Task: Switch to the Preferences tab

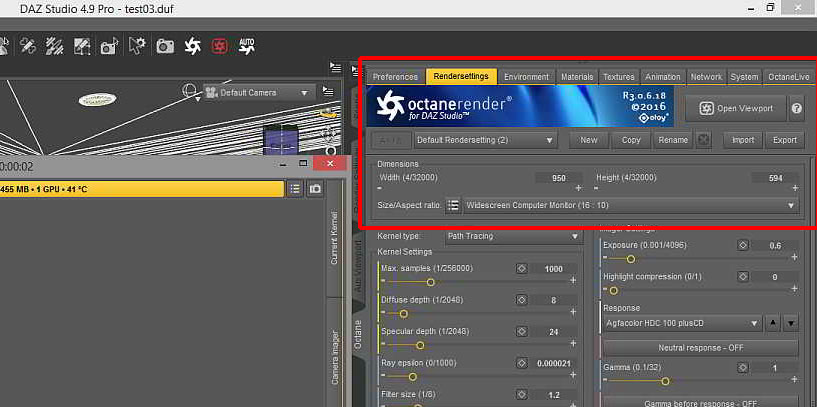Action: pos(395,77)
